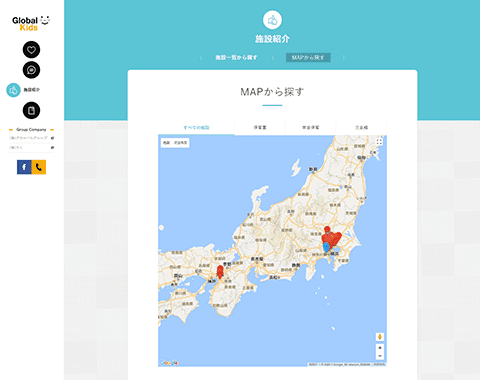Select the red marker near Osaka
Image resolution: width=480 pixels, height=380 pixels.
(220, 272)
